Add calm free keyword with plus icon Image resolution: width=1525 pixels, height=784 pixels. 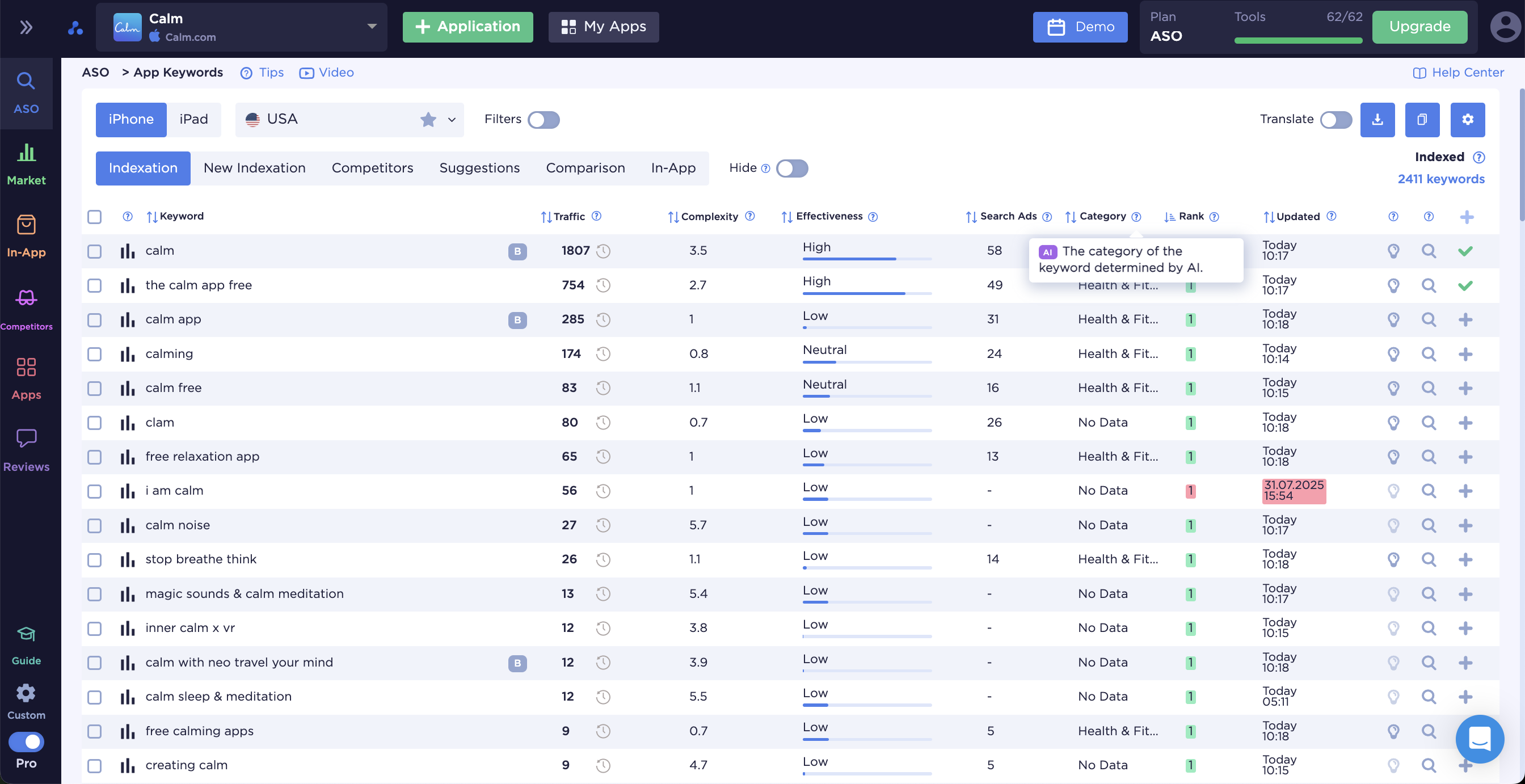click(1465, 388)
